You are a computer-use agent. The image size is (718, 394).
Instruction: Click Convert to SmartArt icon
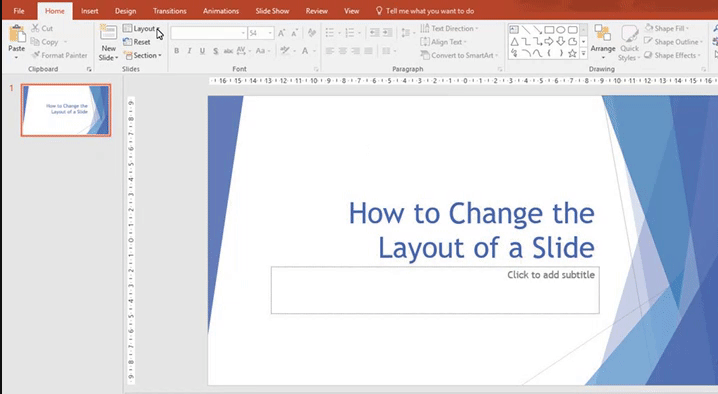[425, 55]
